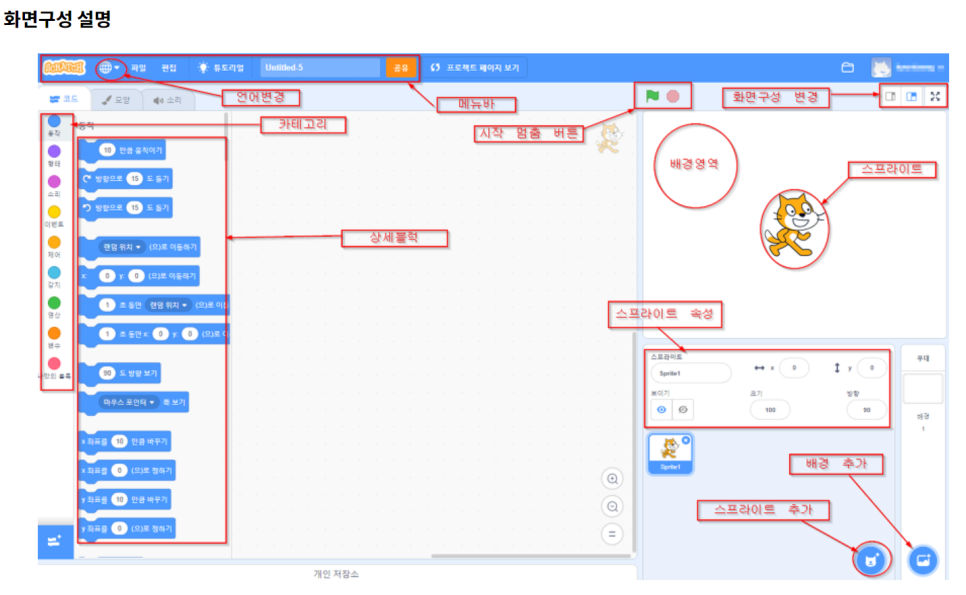Click the orange 공유 share button
The height and width of the screenshot is (595, 966).
tap(401, 68)
